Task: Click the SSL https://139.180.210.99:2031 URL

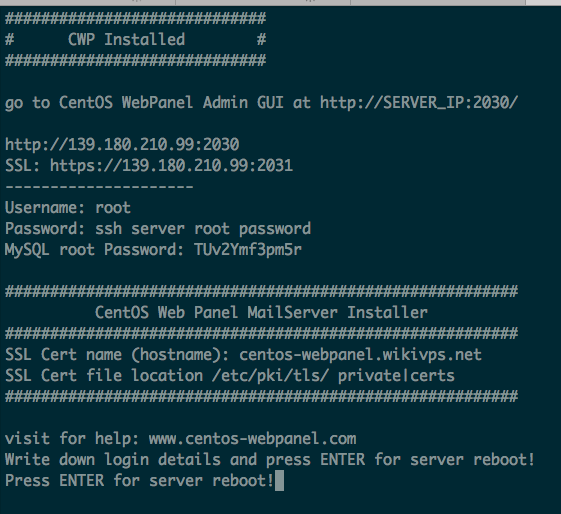Action: 171,166
